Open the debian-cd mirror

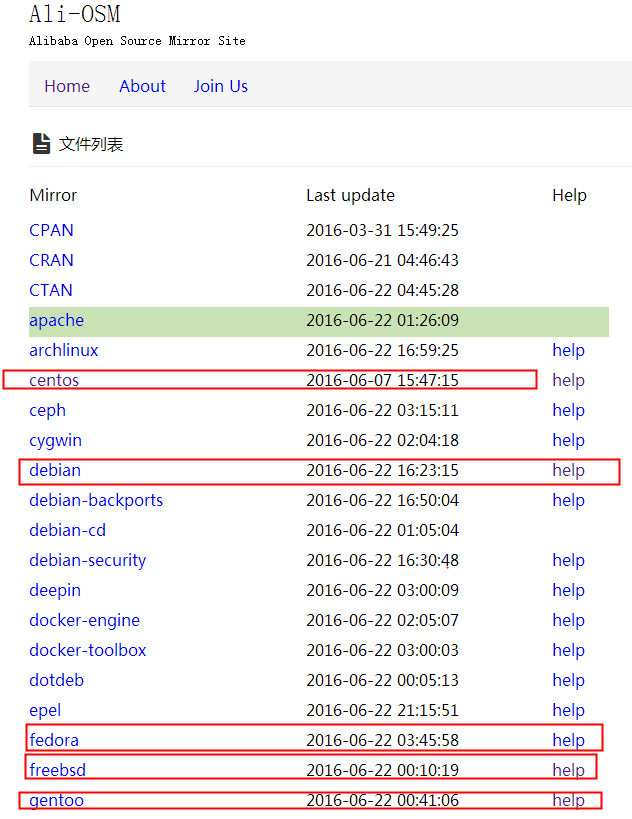tap(67, 530)
